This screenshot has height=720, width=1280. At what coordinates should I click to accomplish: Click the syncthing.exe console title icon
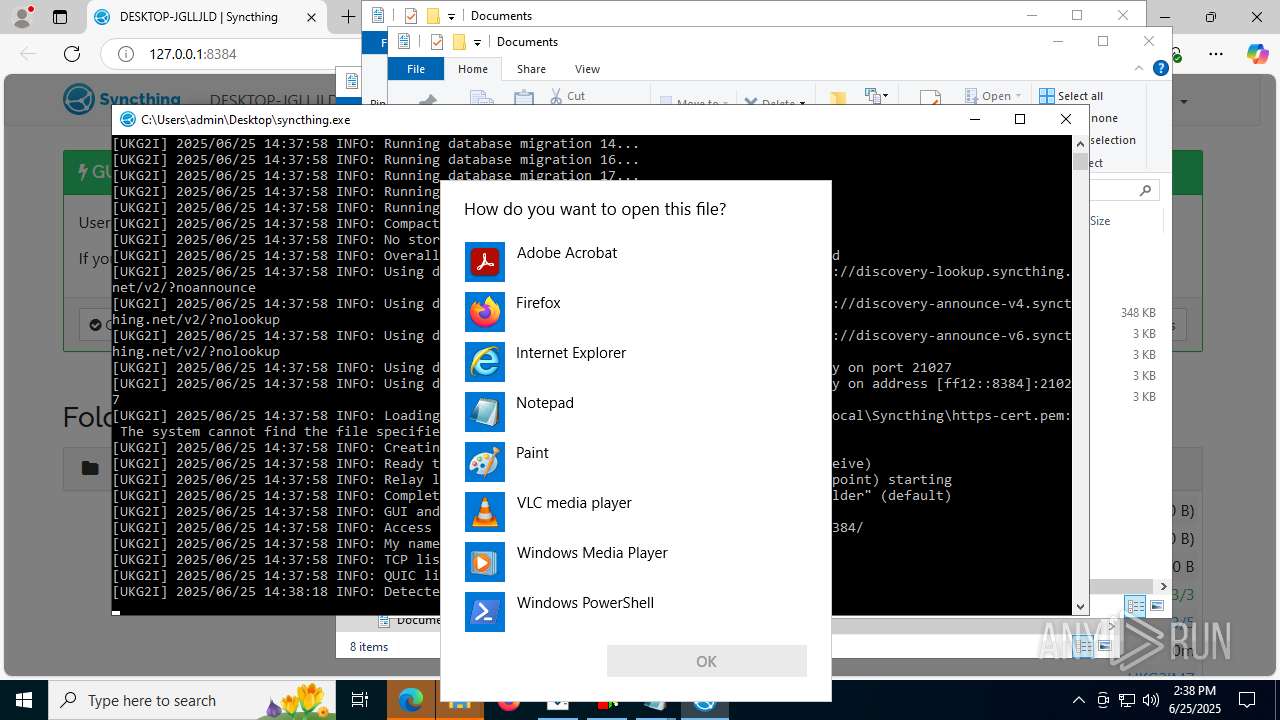(x=127, y=119)
